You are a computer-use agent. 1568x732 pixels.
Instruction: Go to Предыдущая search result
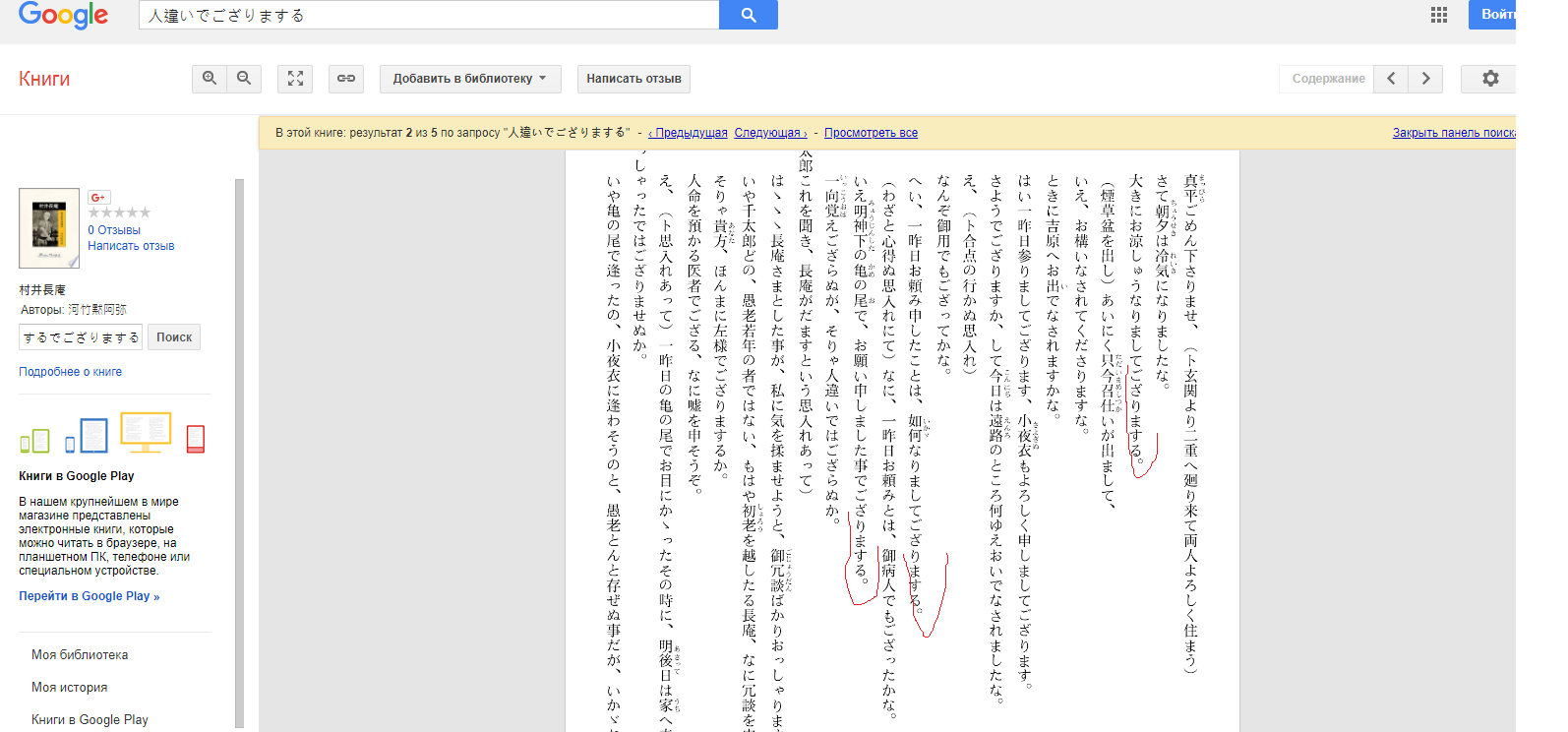coord(689,133)
